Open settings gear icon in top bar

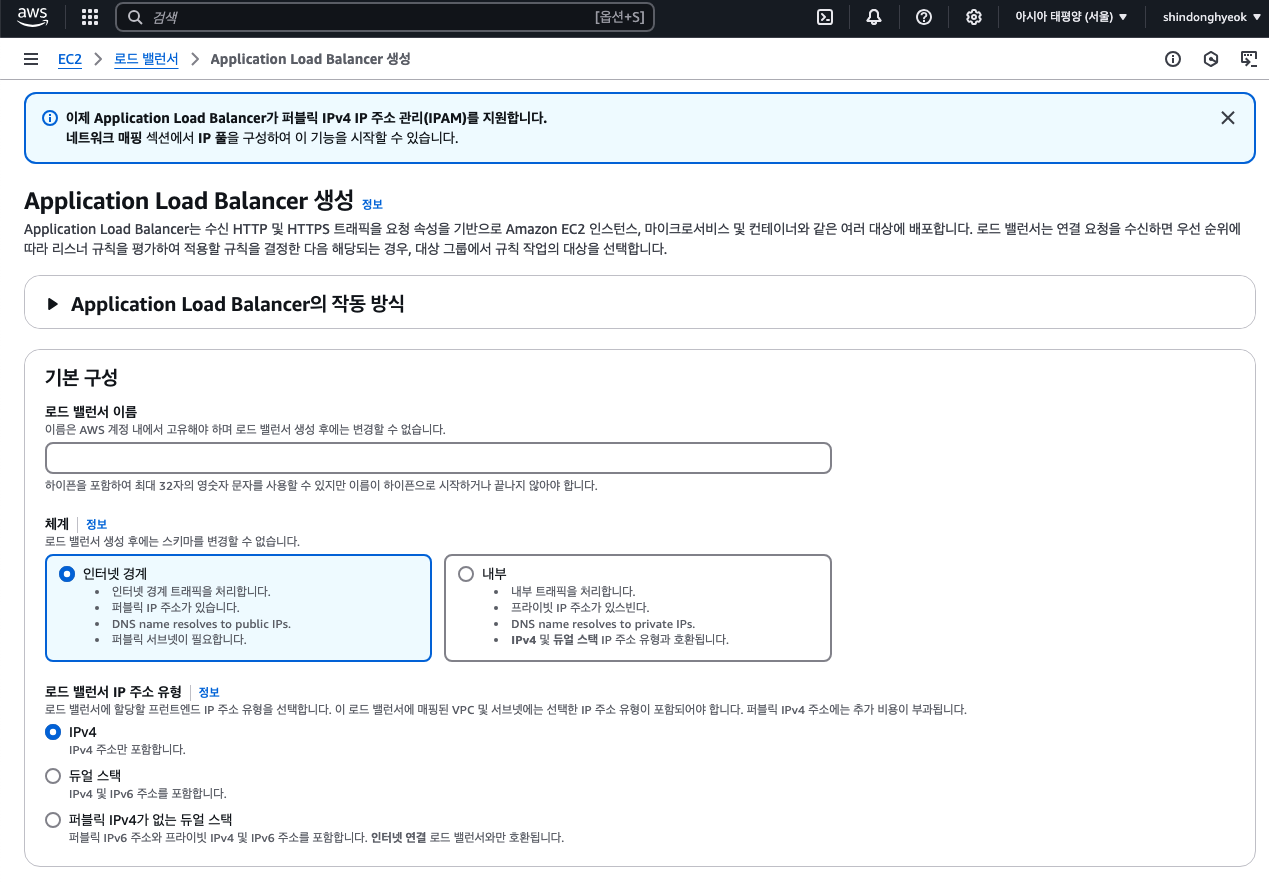pyautogui.click(x=974, y=17)
